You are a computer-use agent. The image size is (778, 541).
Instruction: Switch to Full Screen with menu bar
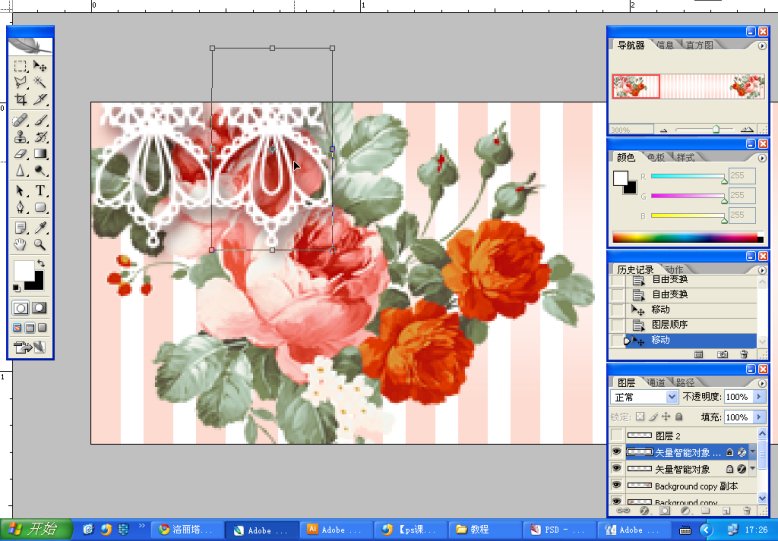[30, 328]
